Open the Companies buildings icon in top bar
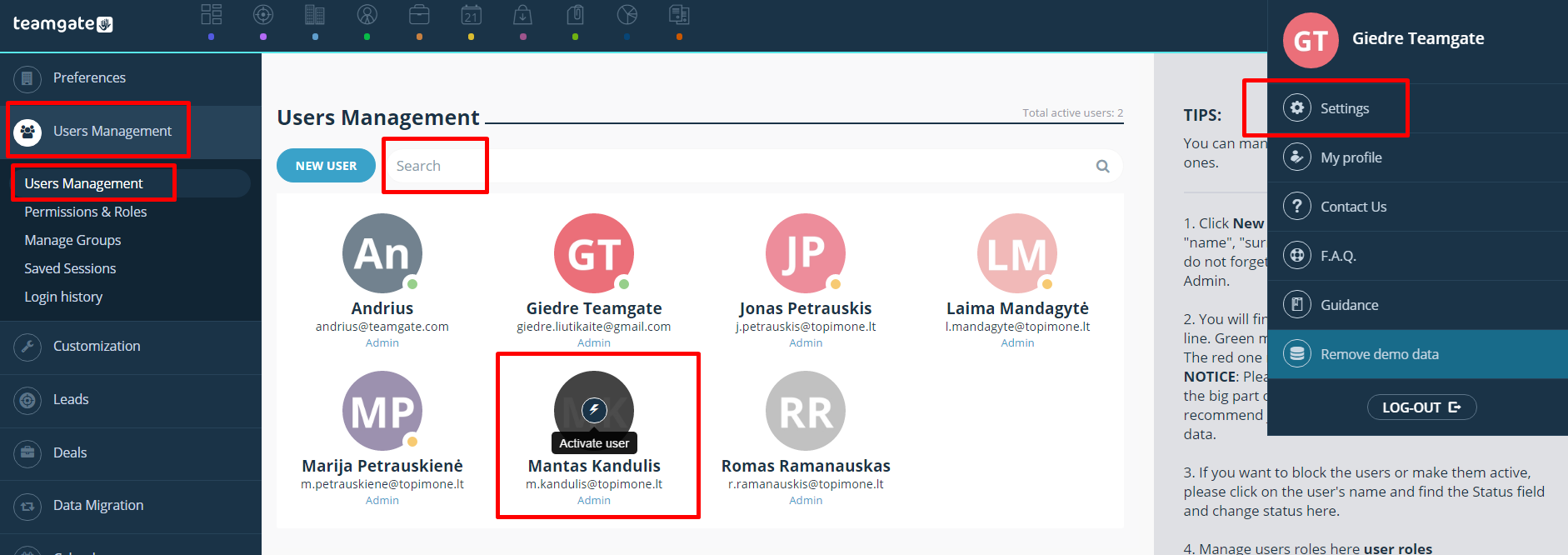The image size is (1568, 555). click(x=315, y=14)
